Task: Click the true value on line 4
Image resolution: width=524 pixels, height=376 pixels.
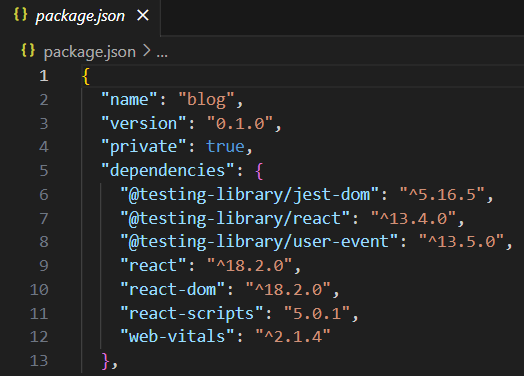Action: click(x=225, y=147)
